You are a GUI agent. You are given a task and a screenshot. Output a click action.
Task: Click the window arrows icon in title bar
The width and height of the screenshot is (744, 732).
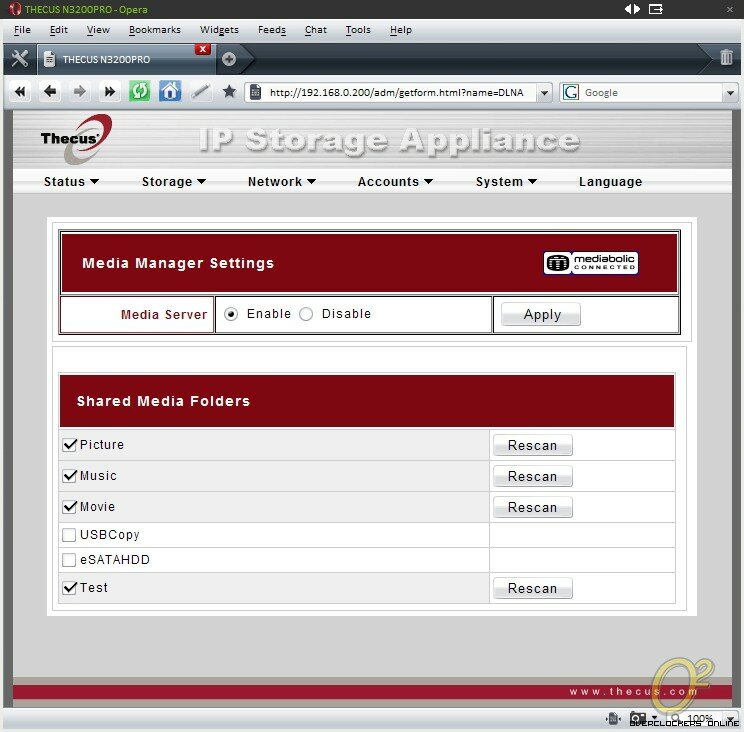pos(632,9)
